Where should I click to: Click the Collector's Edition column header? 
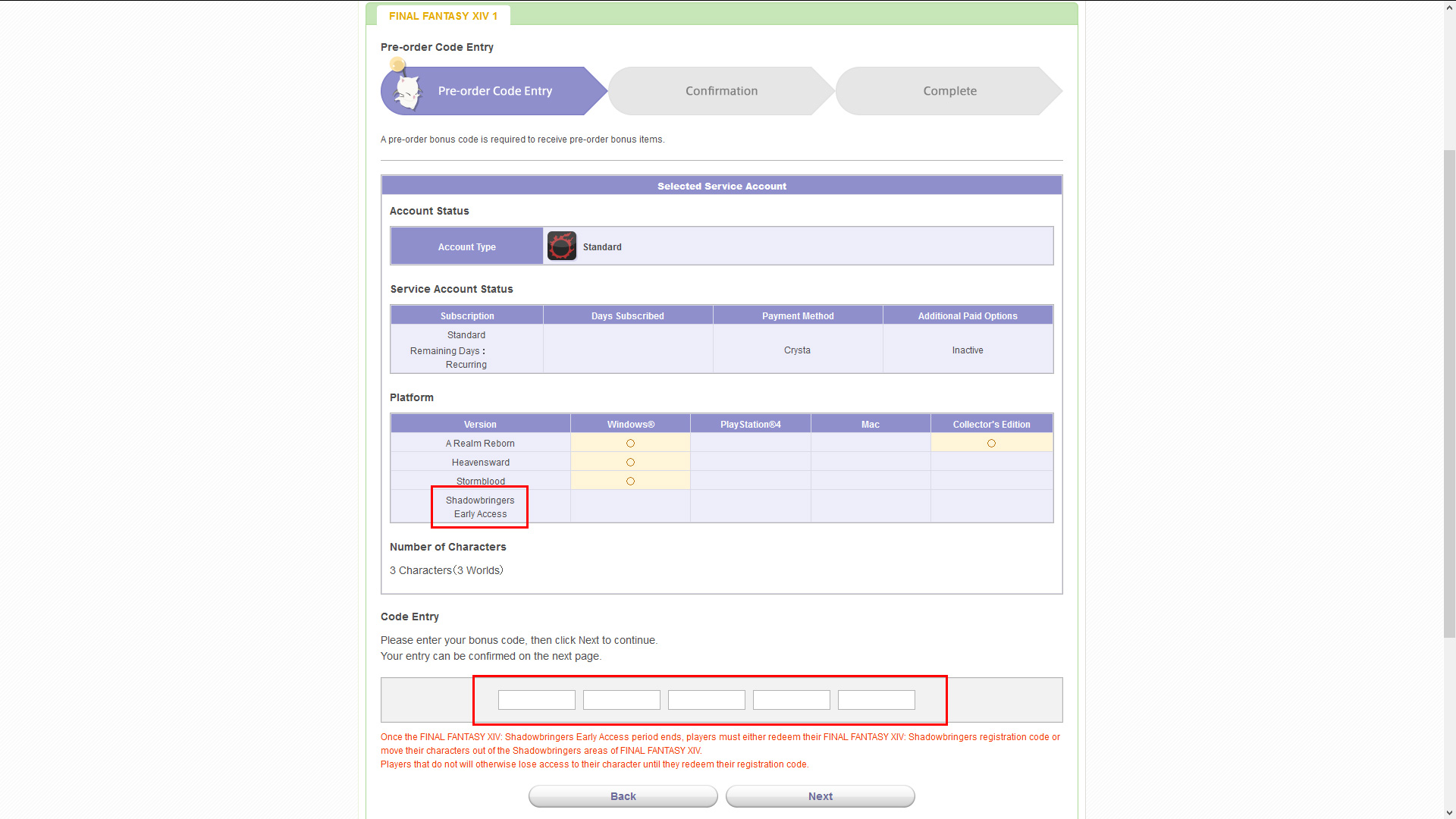(x=991, y=425)
